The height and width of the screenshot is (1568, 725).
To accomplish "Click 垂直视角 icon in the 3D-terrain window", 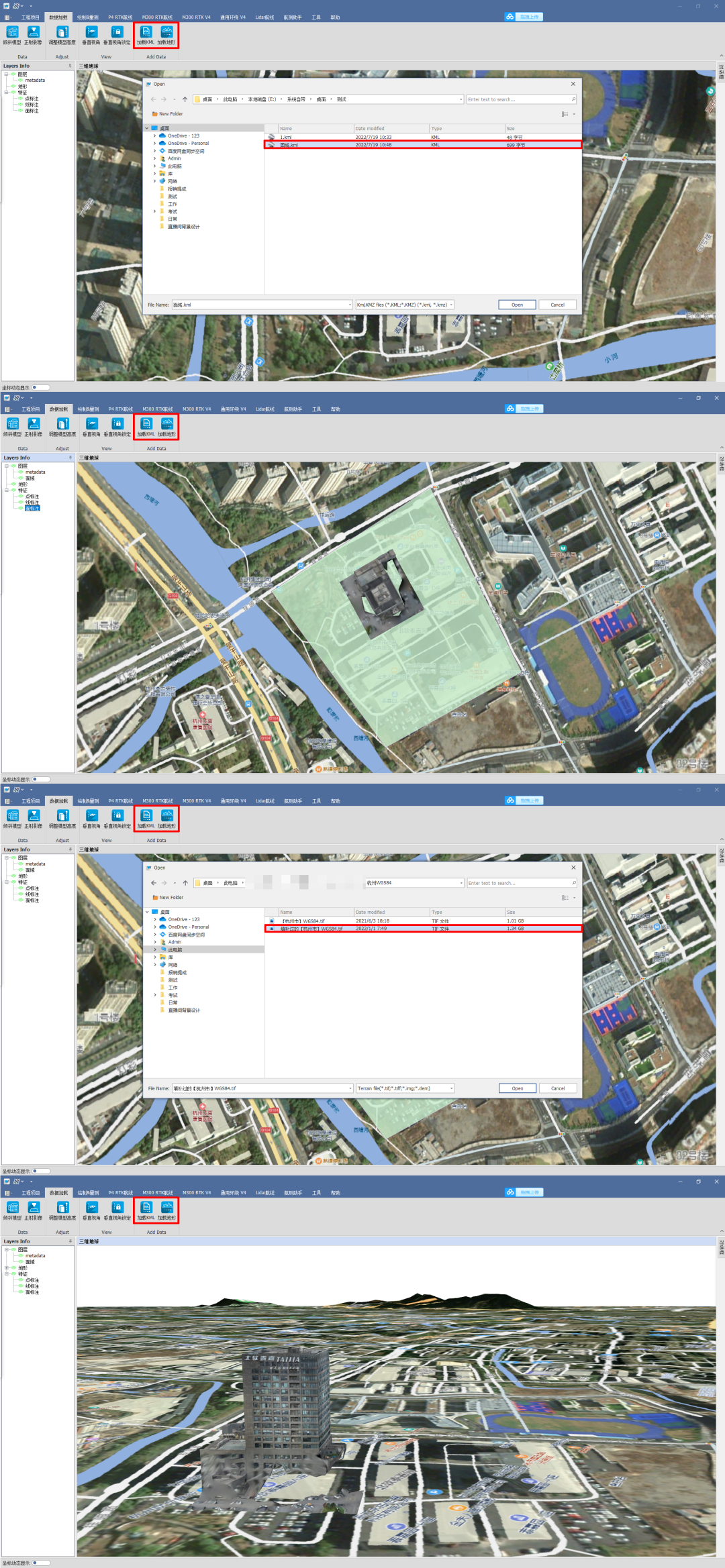I will [92, 1208].
